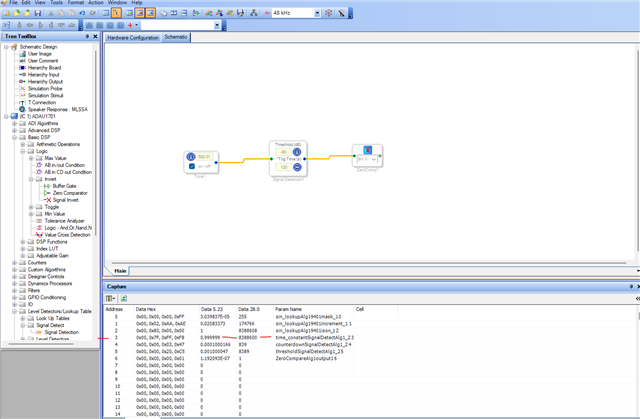Click the Speaker Response MLSSA icon

[x=22, y=109]
